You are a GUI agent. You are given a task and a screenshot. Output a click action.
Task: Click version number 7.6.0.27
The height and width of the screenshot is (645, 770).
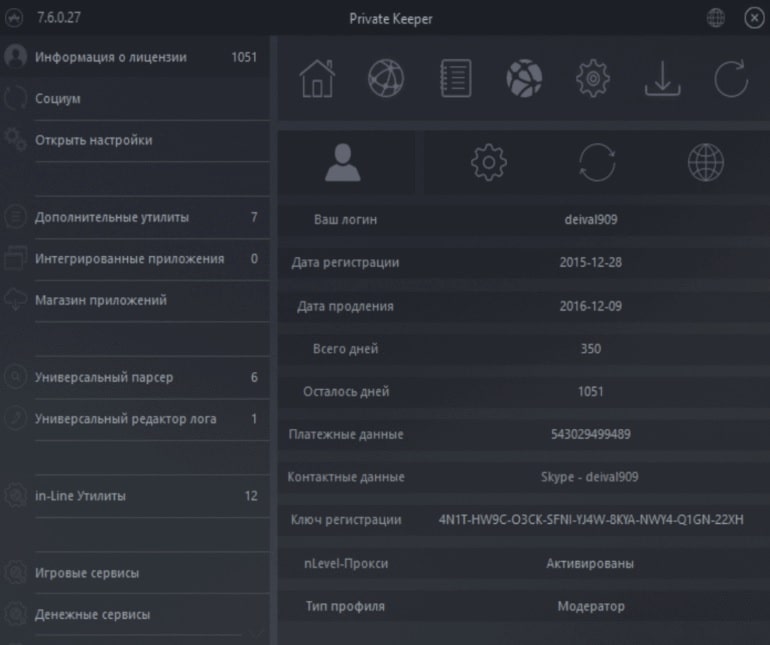coord(59,18)
